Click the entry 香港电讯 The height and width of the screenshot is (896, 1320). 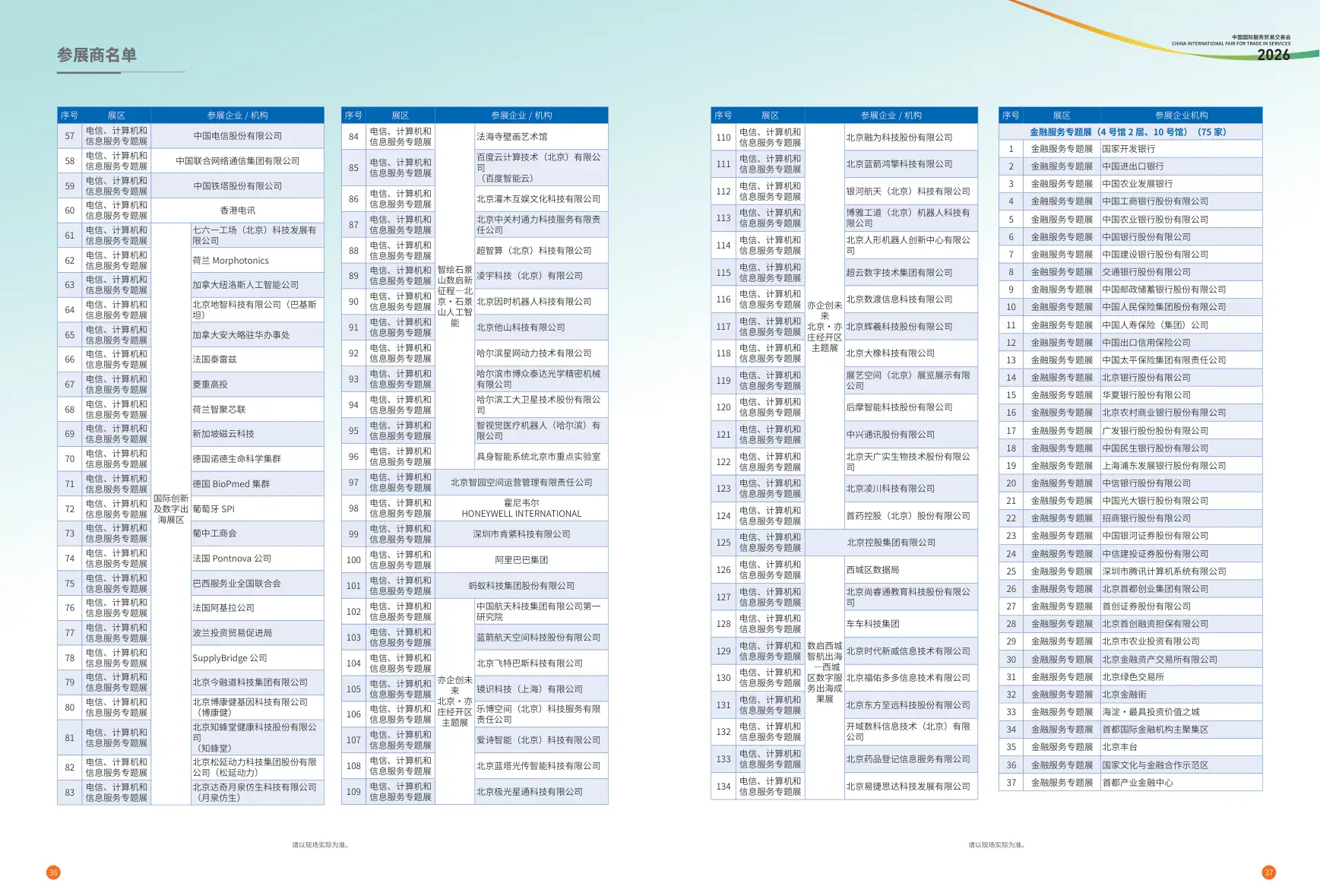click(238, 211)
